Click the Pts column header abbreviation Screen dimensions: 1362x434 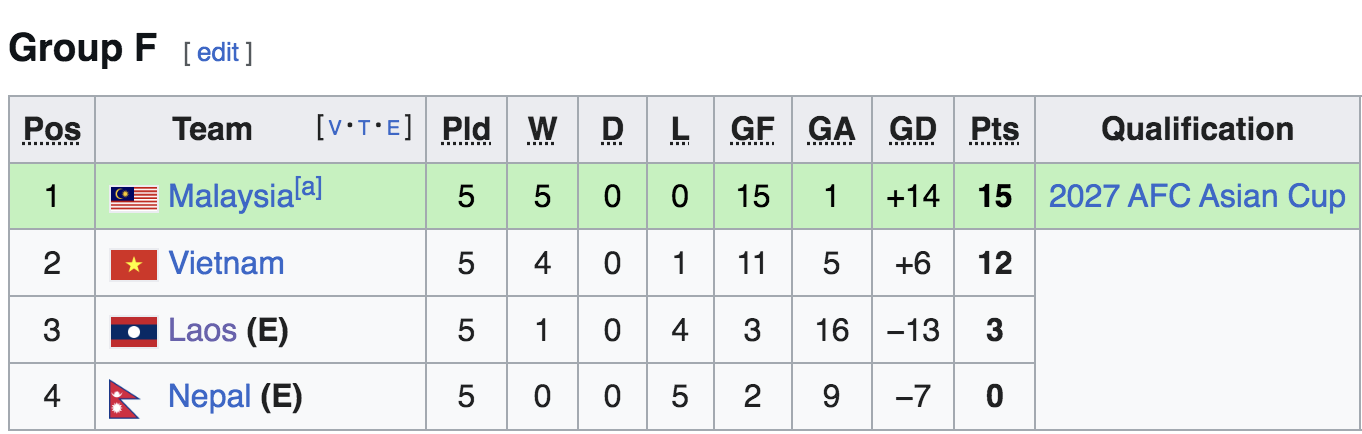point(994,129)
